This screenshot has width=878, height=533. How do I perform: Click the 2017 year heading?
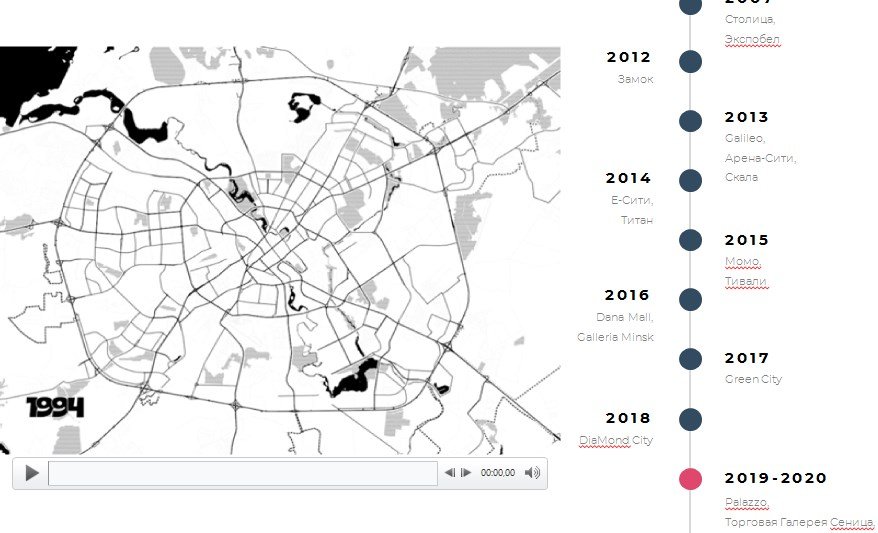coord(747,358)
